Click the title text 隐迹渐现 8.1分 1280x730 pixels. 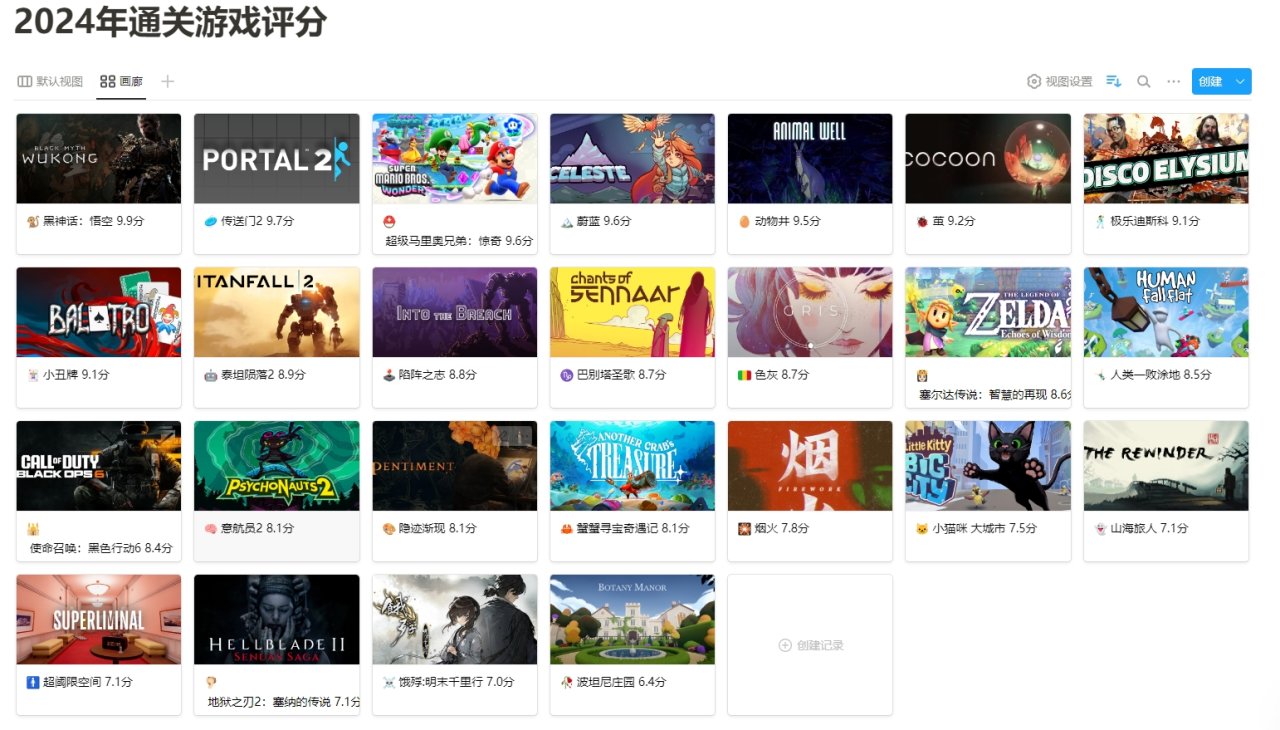[x=437, y=528]
